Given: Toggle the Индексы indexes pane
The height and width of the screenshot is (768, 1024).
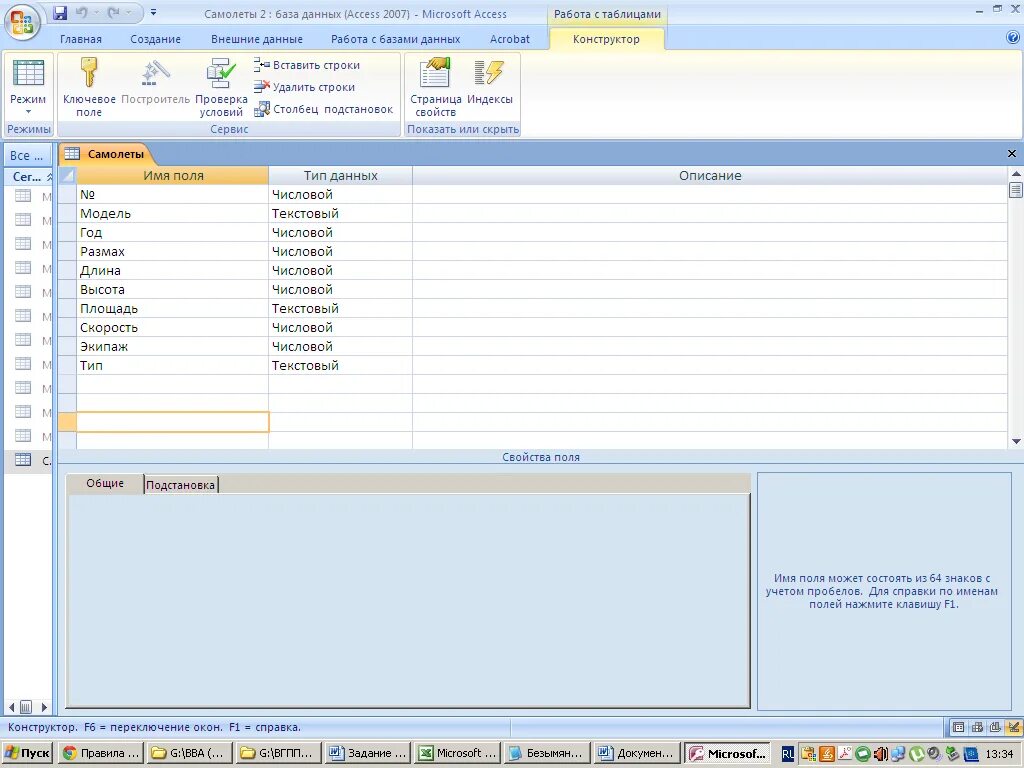Looking at the screenshot, I should point(490,80).
